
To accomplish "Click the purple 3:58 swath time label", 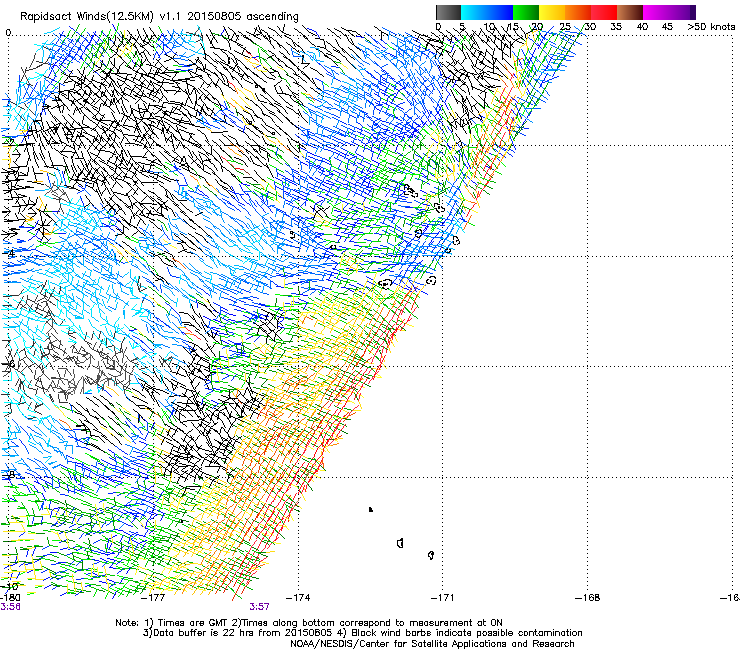I will 10,607.
